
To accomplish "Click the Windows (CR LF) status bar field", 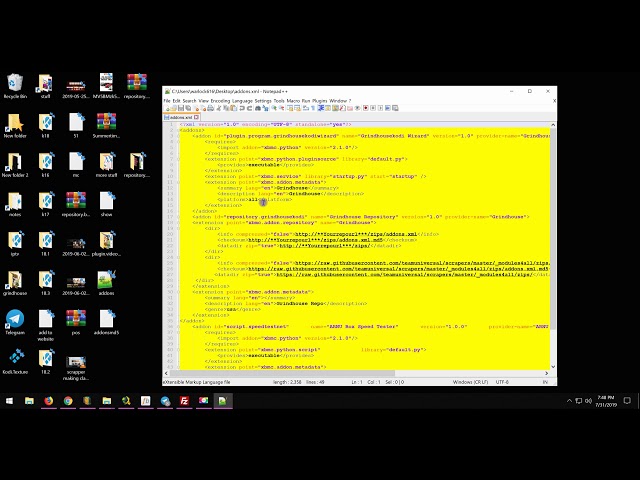I will click(470, 382).
